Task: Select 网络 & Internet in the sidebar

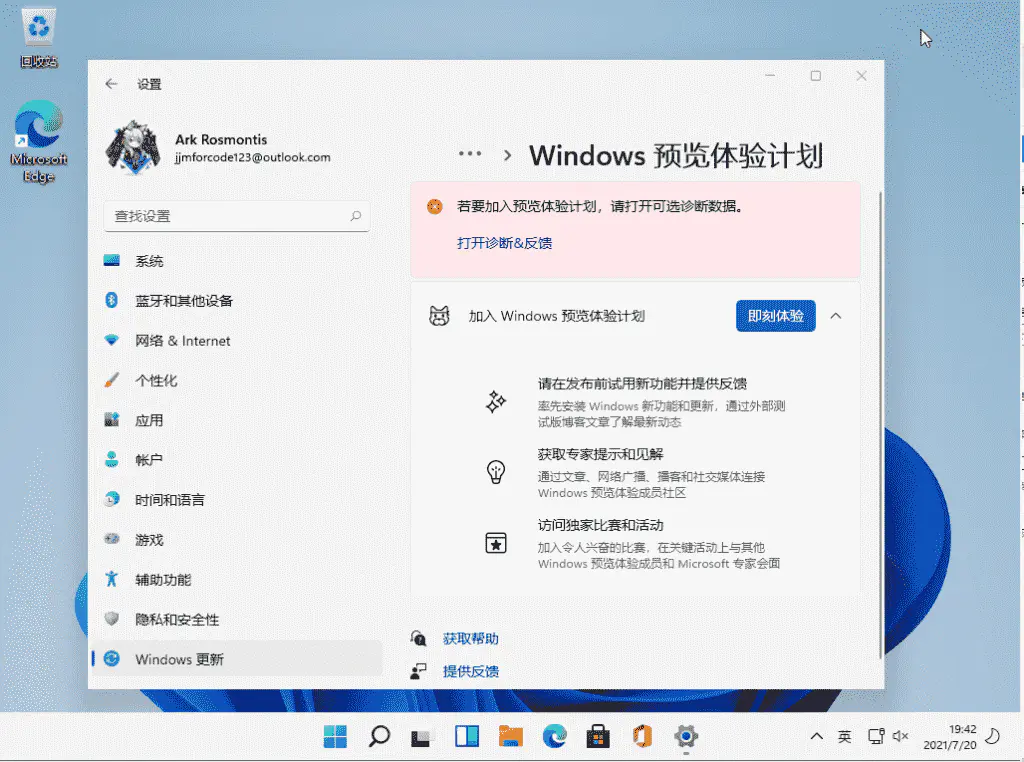Action: 236,341
